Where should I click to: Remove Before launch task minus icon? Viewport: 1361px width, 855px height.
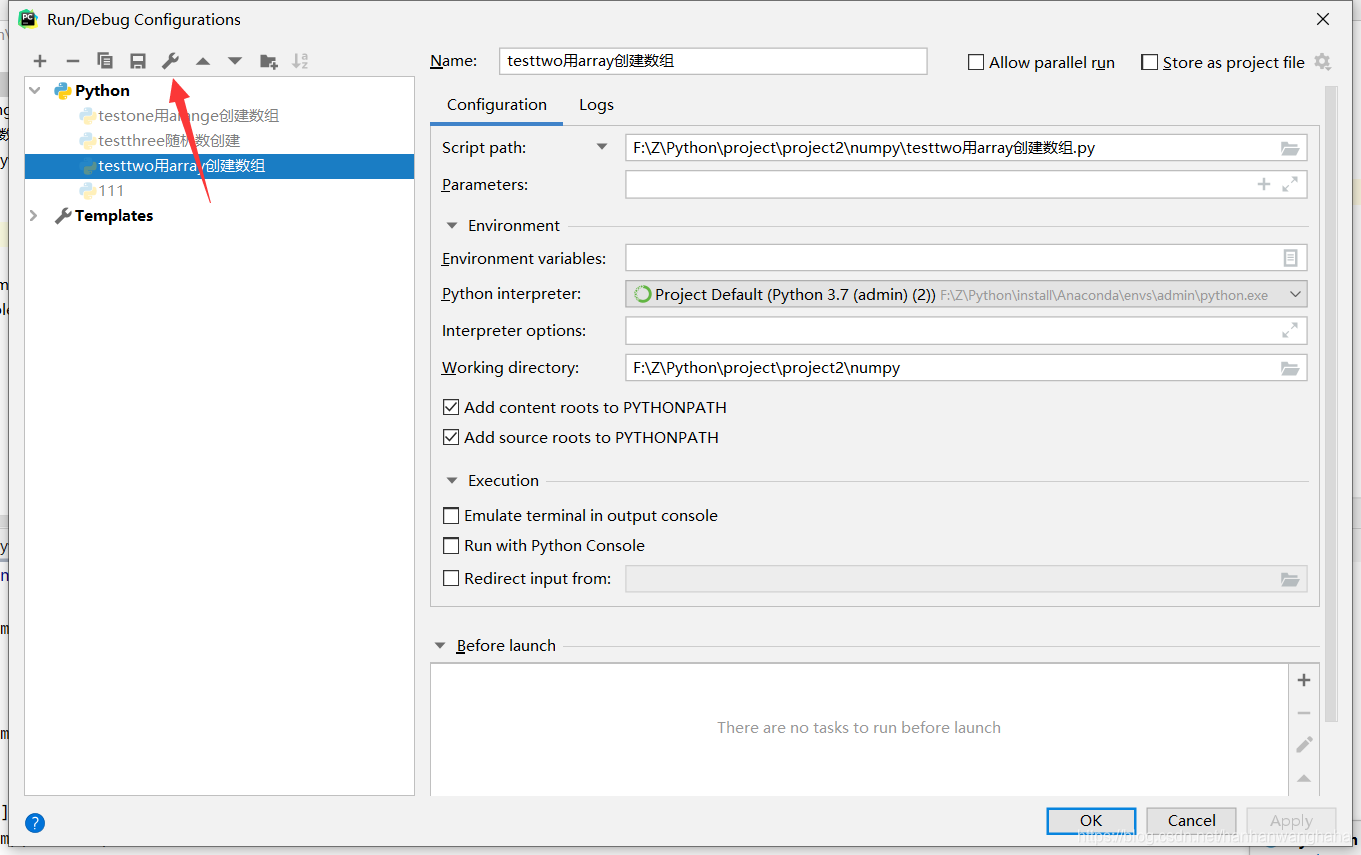click(x=1304, y=713)
